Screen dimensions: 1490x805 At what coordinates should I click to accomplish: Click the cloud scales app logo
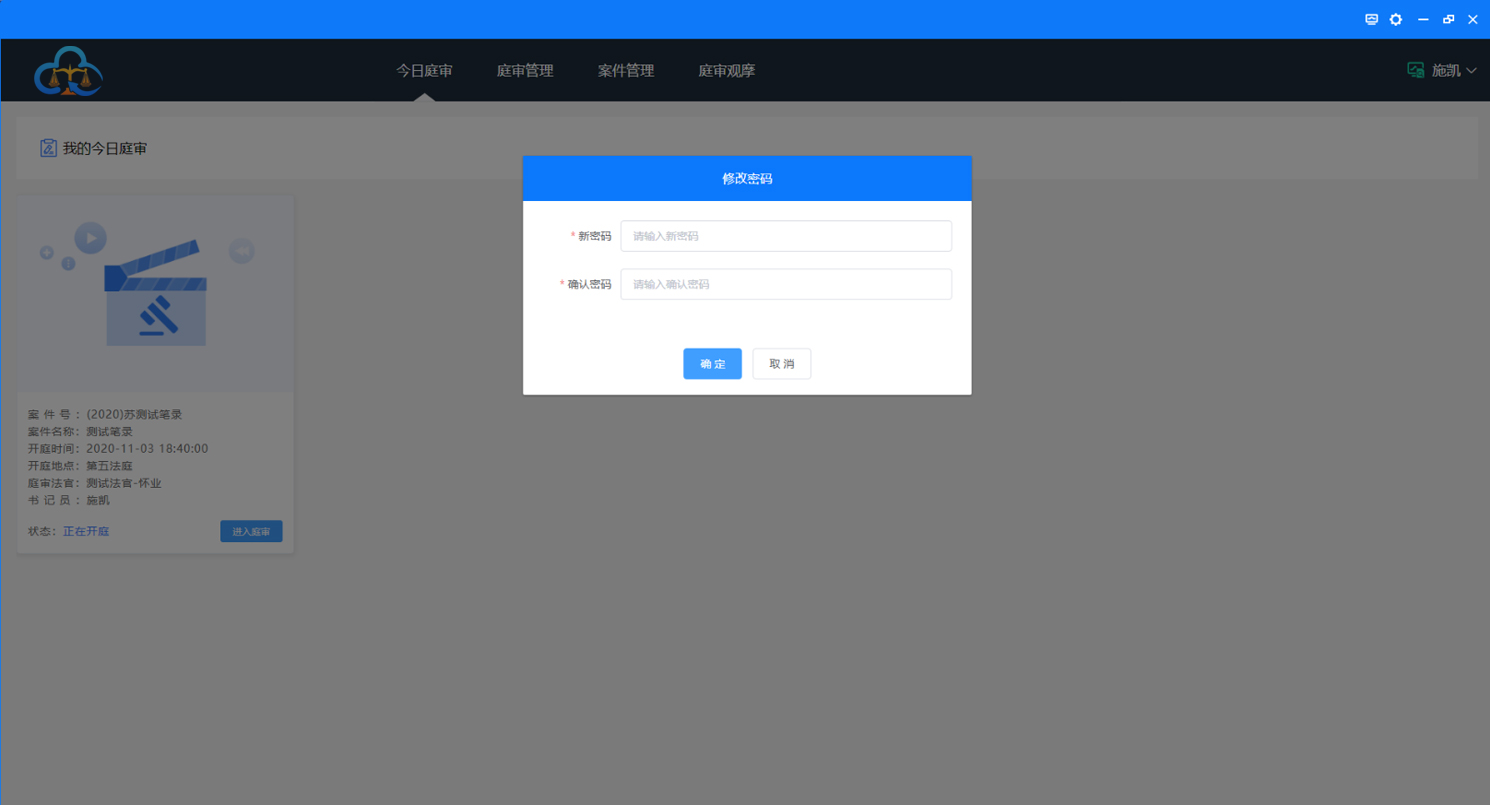click(68, 71)
